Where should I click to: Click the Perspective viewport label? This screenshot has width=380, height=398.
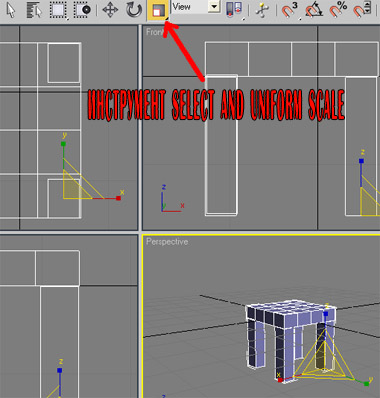(167, 242)
